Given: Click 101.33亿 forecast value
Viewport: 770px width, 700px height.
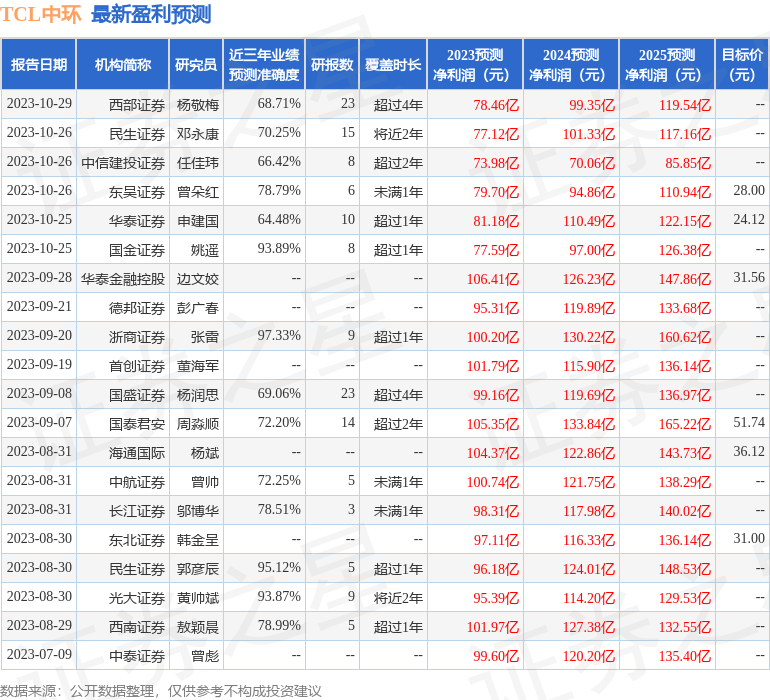Looking at the screenshot, I should tap(589, 134).
